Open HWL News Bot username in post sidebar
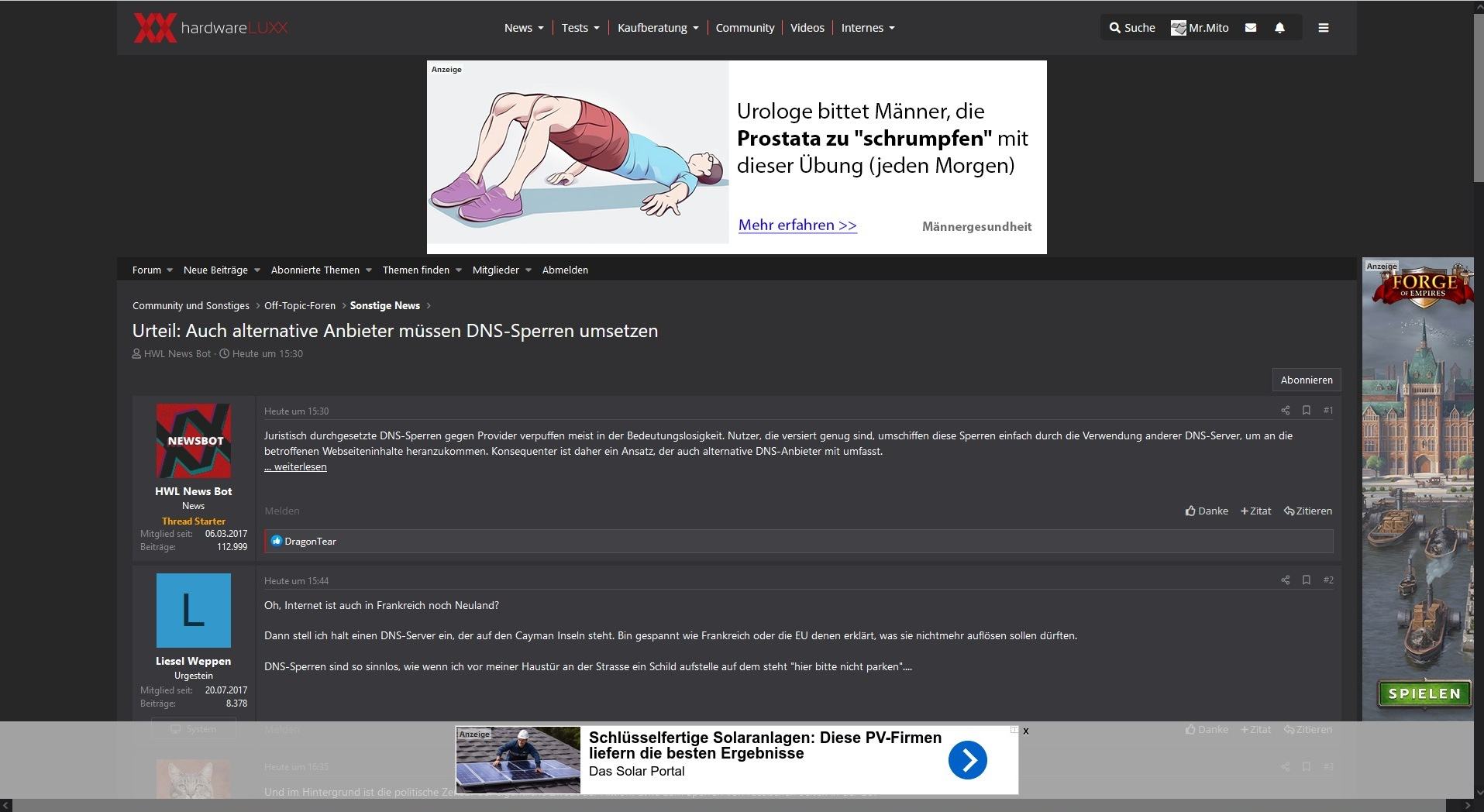The height and width of the screenshot is (812, 1484). [x=194, y=491]
